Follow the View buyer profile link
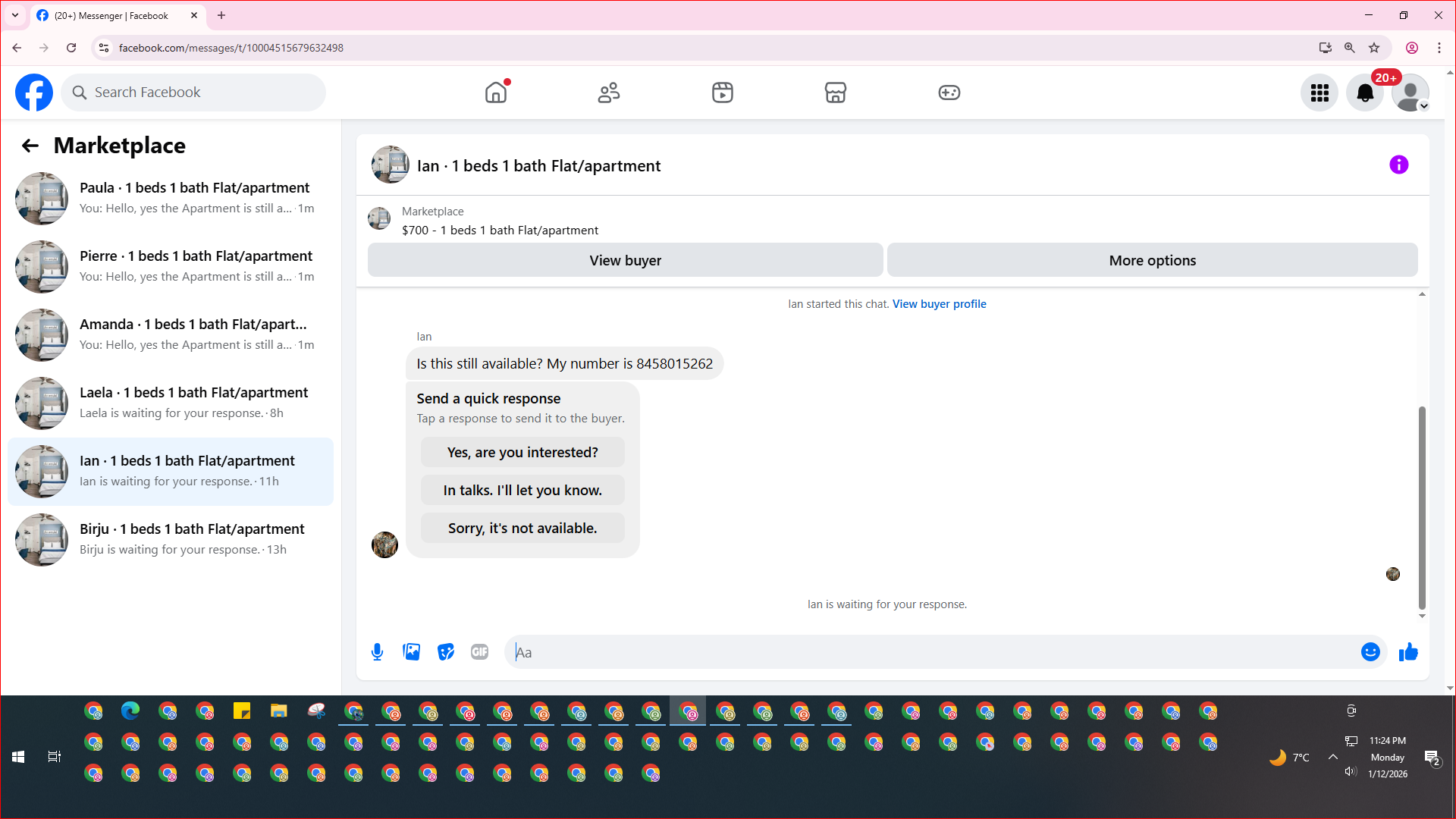The width and height of the screenshot is (1456, 819). 939,304
